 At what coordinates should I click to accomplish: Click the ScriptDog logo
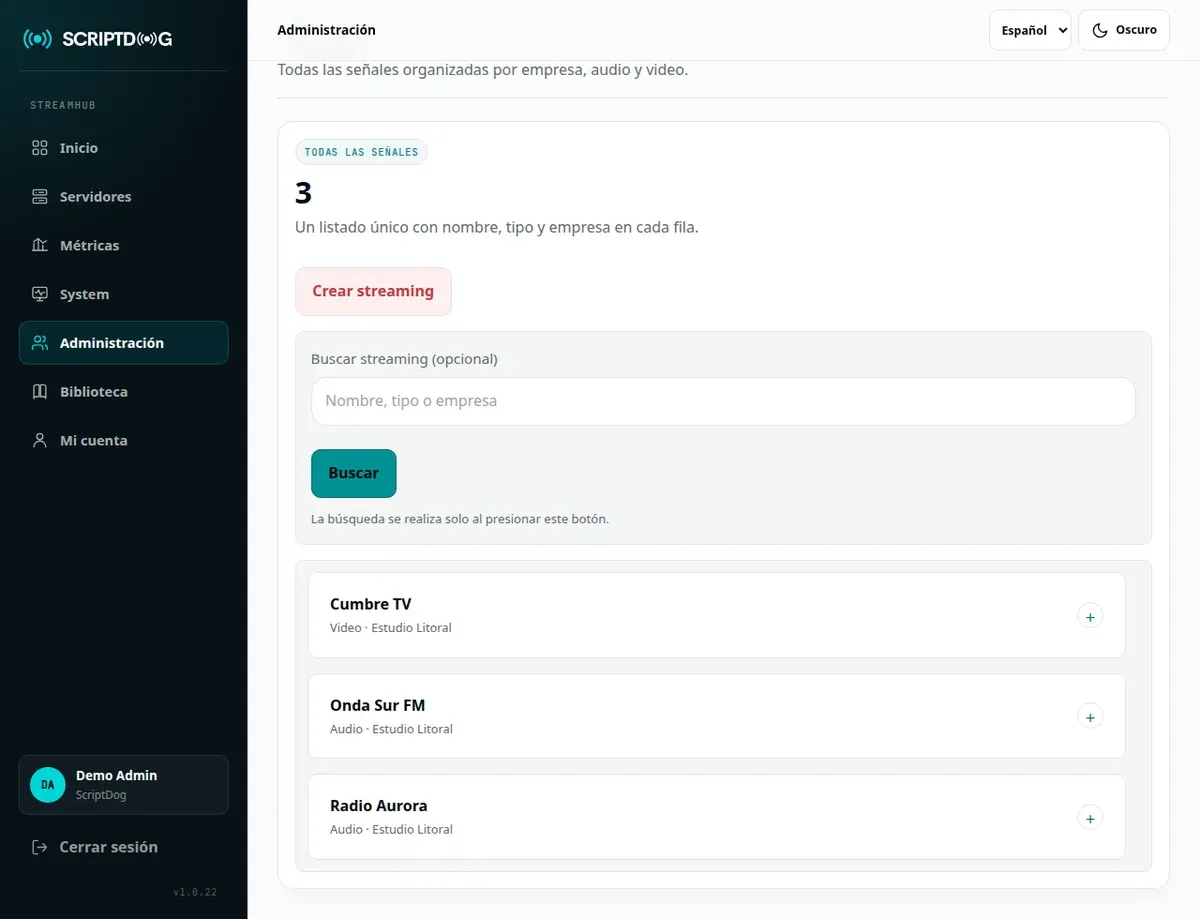coord(98,39)
